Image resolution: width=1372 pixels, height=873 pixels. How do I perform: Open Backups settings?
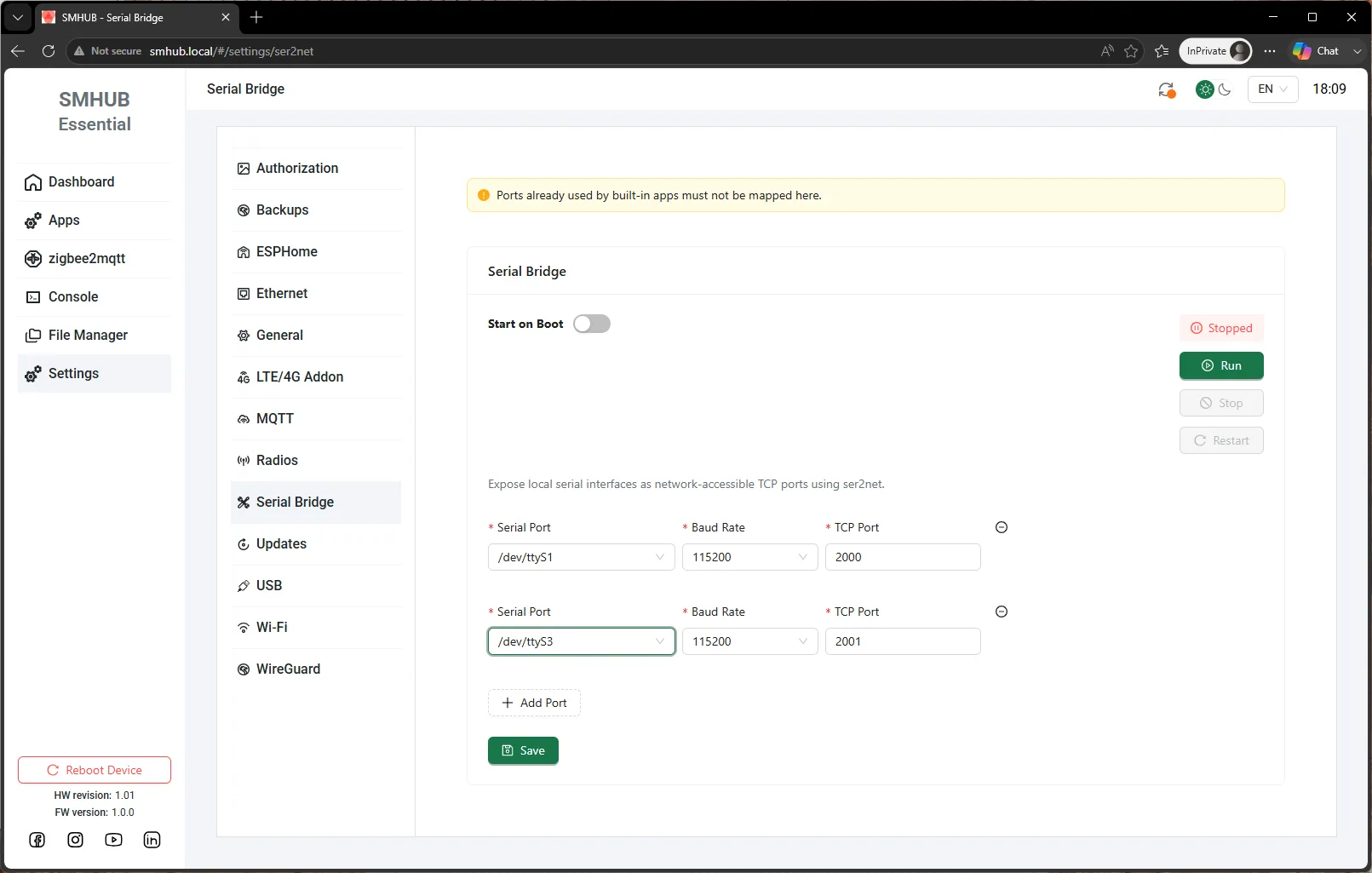316,210
